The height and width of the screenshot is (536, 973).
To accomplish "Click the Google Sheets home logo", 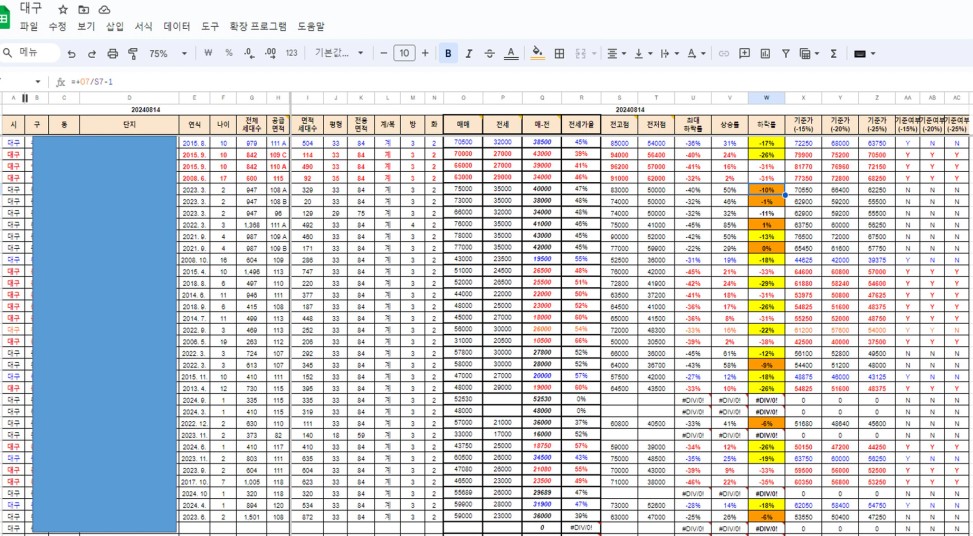I will point(3,18).
